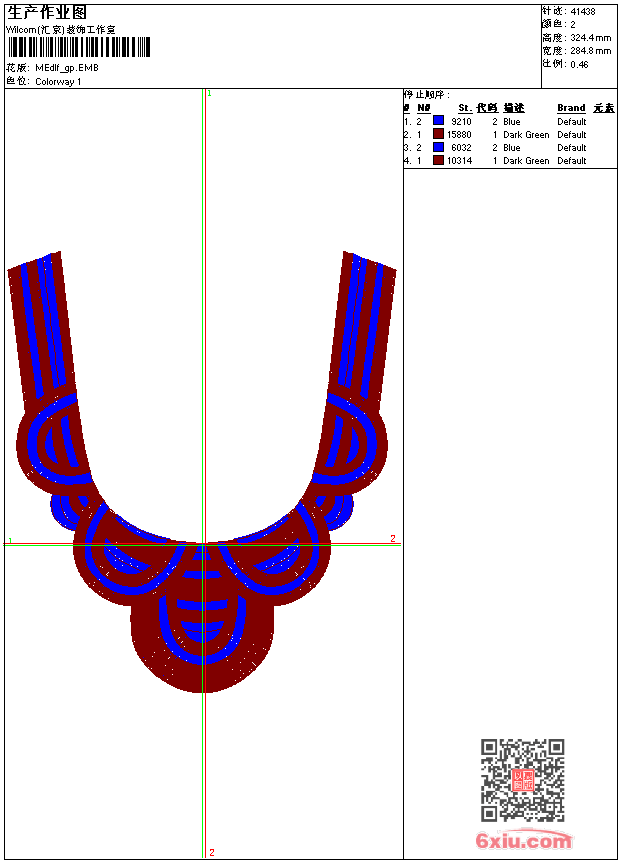
Task: Click the '生产作业图' title
Action: click(47, 13)
